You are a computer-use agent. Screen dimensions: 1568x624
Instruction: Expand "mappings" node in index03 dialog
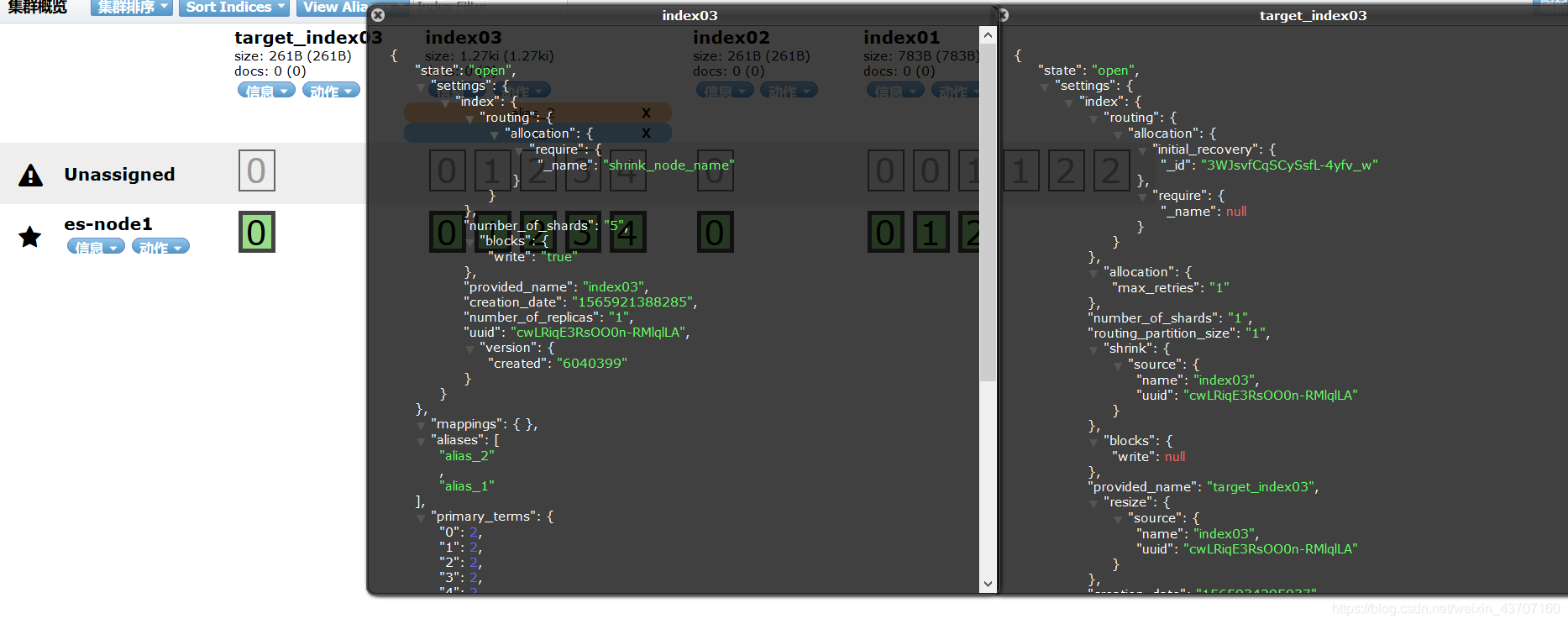click(x=422, y=425)
